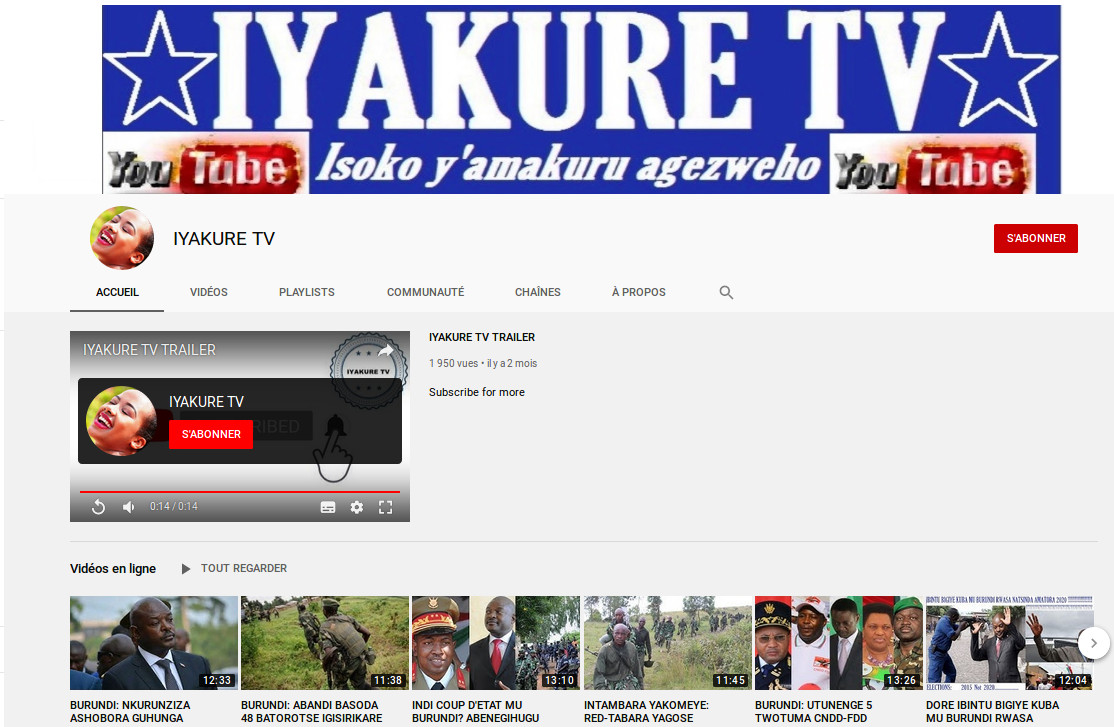The height and width of the screenshot is (727, 1114).
Task: Click the channel avatar beside IYAKURE TV
Action: point(122,238)
